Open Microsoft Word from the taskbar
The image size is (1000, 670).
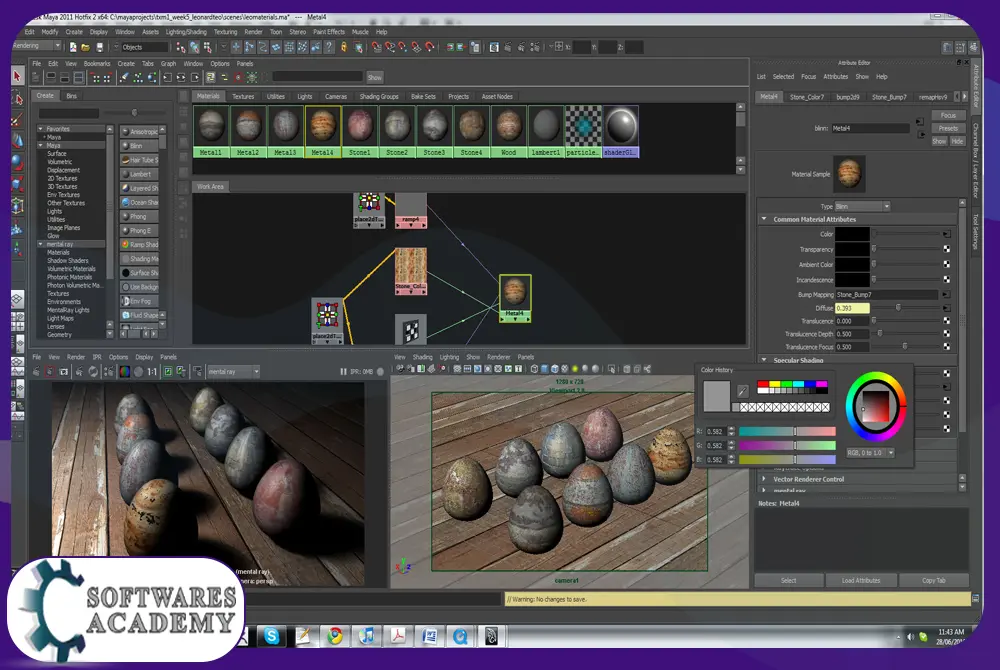tap(429, 636)
